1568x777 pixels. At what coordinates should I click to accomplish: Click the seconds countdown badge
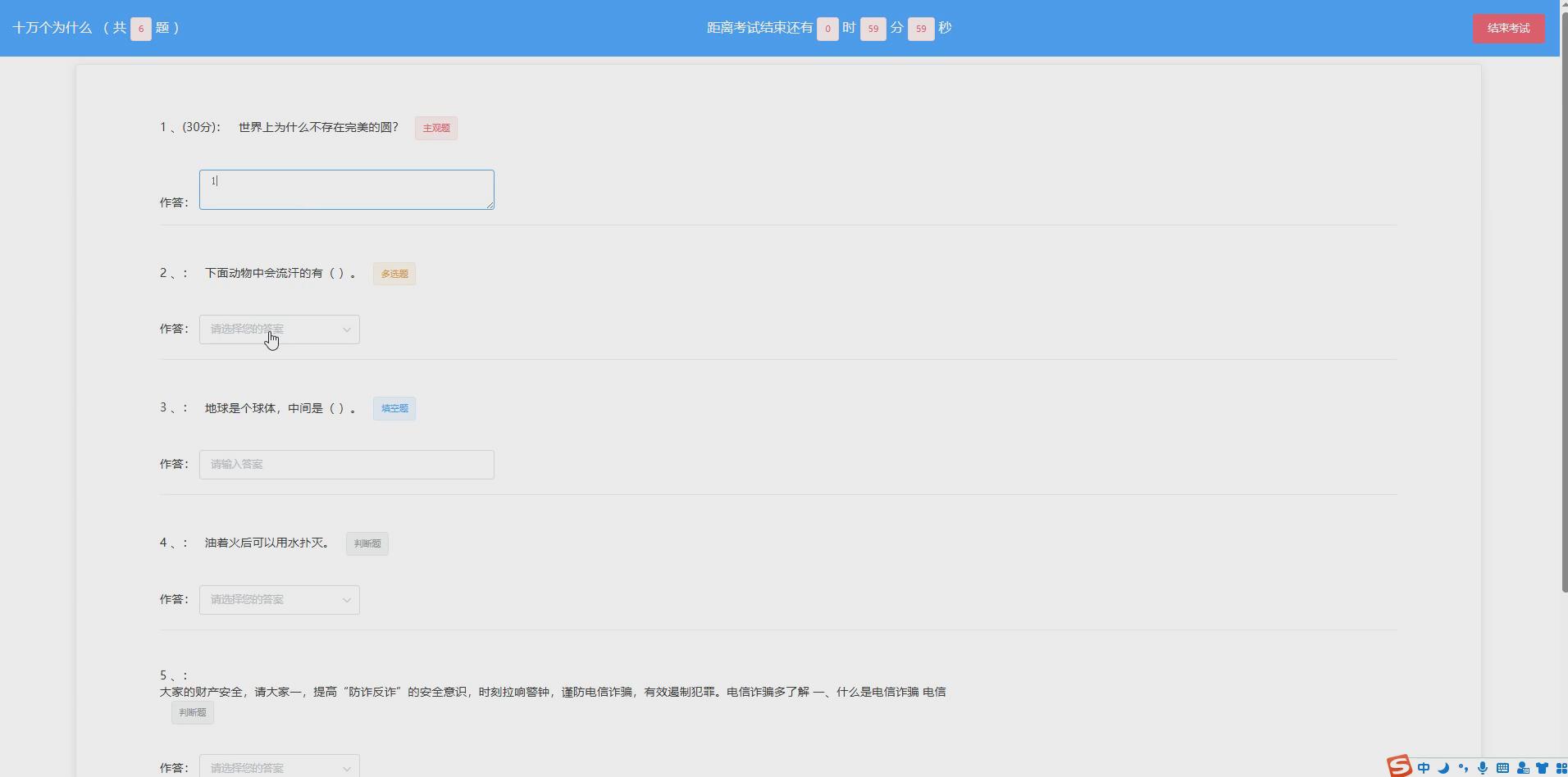click(x=921, y=29)
